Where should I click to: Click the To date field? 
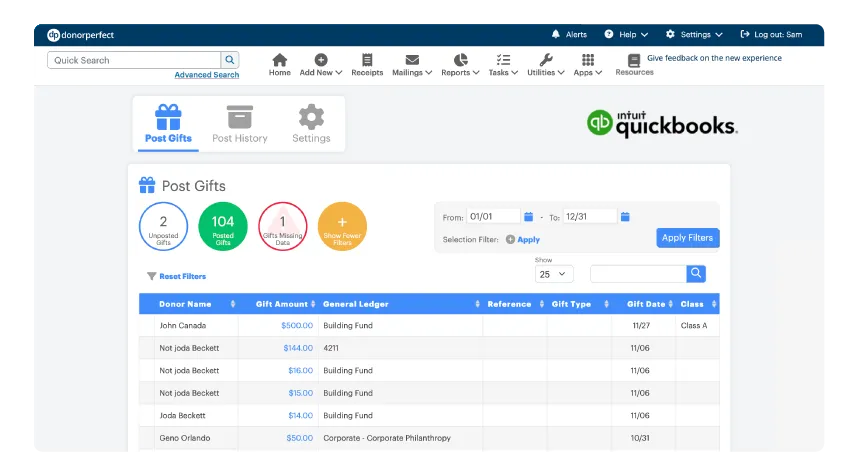point(589,216)
